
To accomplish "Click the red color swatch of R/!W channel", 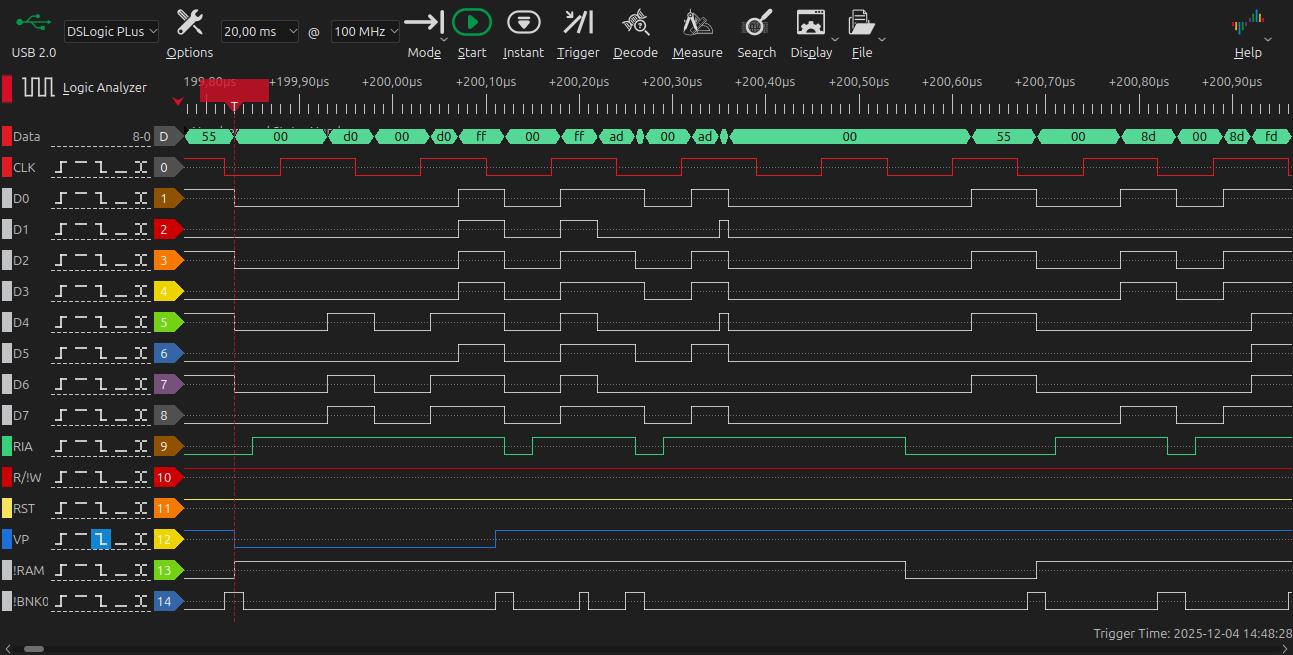I will (7, 478).
